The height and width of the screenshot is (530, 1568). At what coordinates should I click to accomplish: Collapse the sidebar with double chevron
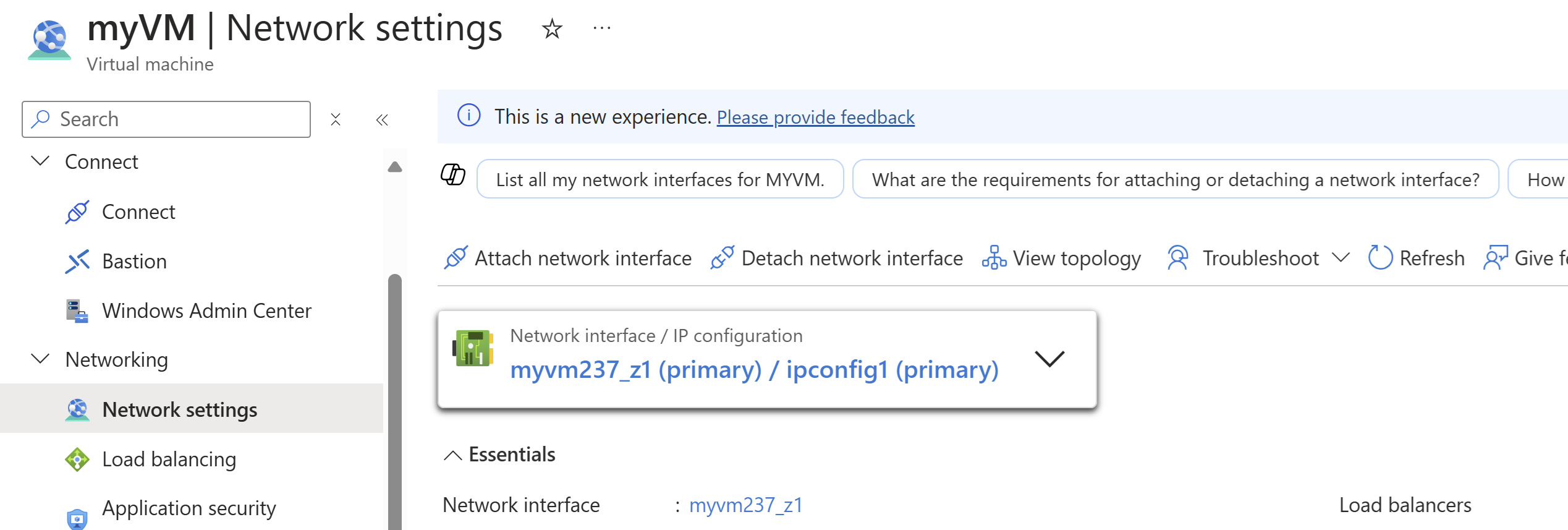(382, 120)
